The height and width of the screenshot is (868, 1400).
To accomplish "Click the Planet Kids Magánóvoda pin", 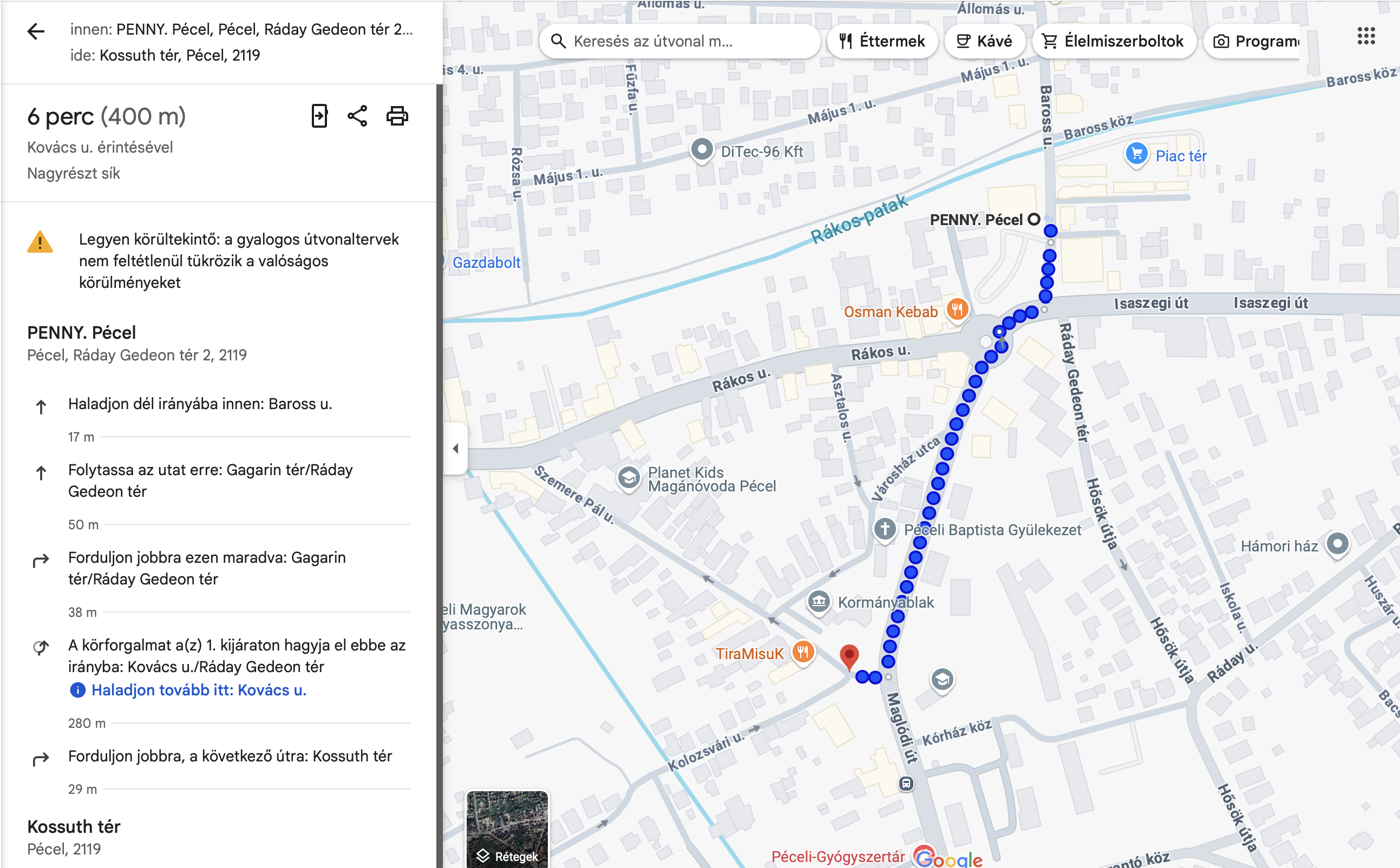I will [629, 478].
